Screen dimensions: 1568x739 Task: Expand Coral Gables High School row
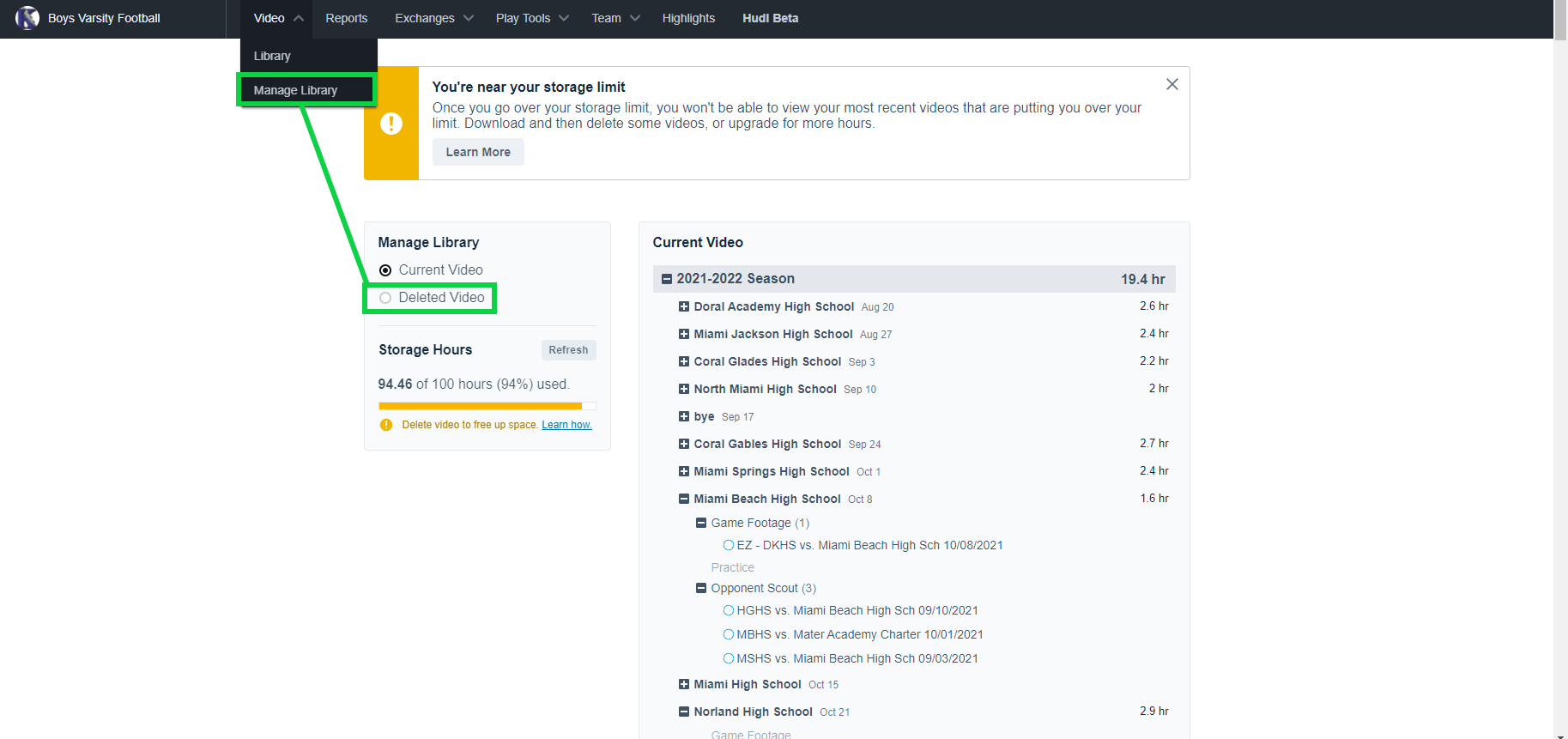[684, 444]
